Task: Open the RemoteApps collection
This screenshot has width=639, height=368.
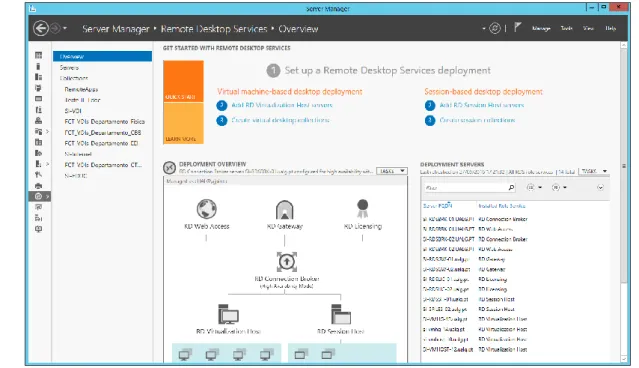Action: [x=81, y=89]
